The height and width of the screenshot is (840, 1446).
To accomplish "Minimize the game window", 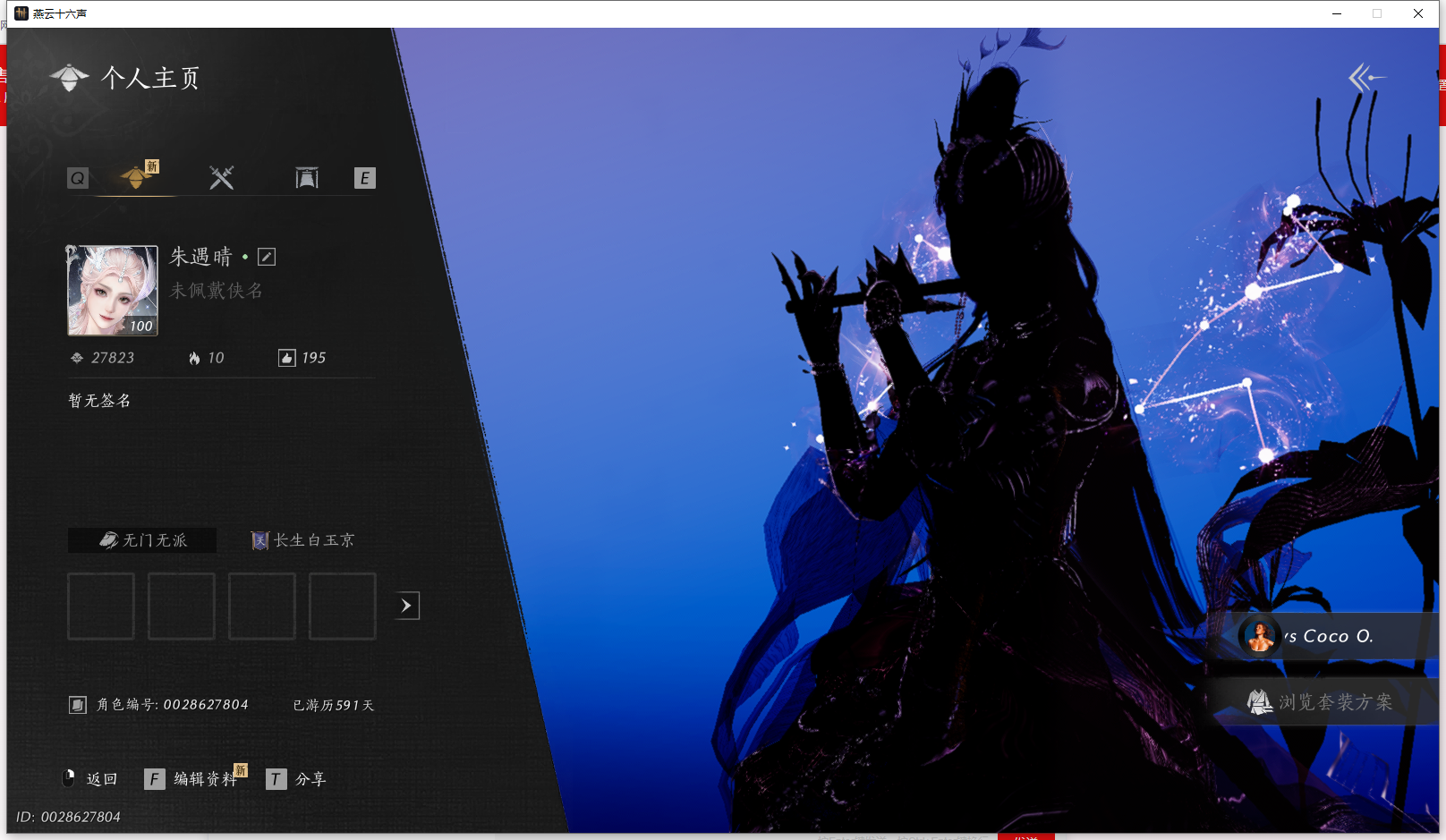I will point(1337,13).
